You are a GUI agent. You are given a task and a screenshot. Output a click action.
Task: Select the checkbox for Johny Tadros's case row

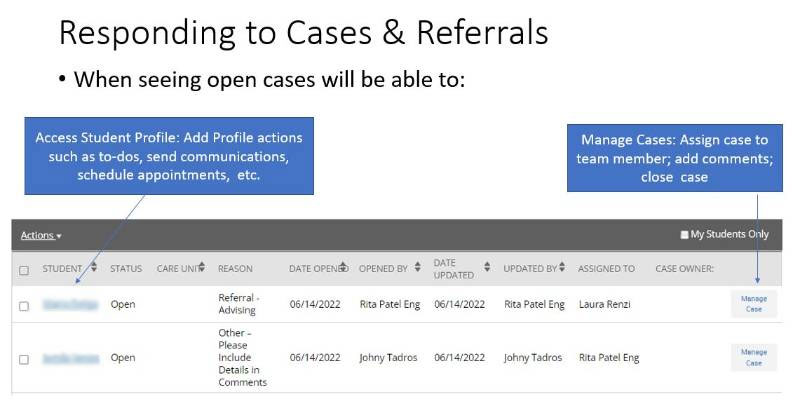tap(24, 358)
